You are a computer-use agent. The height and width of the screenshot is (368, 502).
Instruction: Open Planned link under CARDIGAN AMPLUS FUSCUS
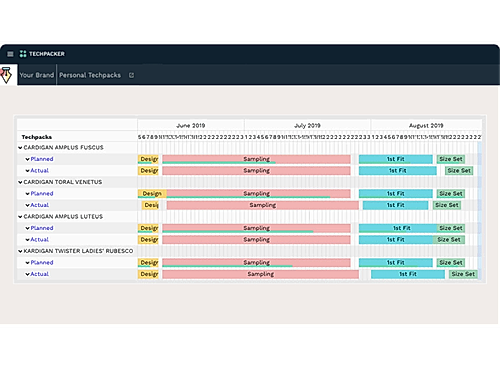pyautogui.click(x=42, y=159)
